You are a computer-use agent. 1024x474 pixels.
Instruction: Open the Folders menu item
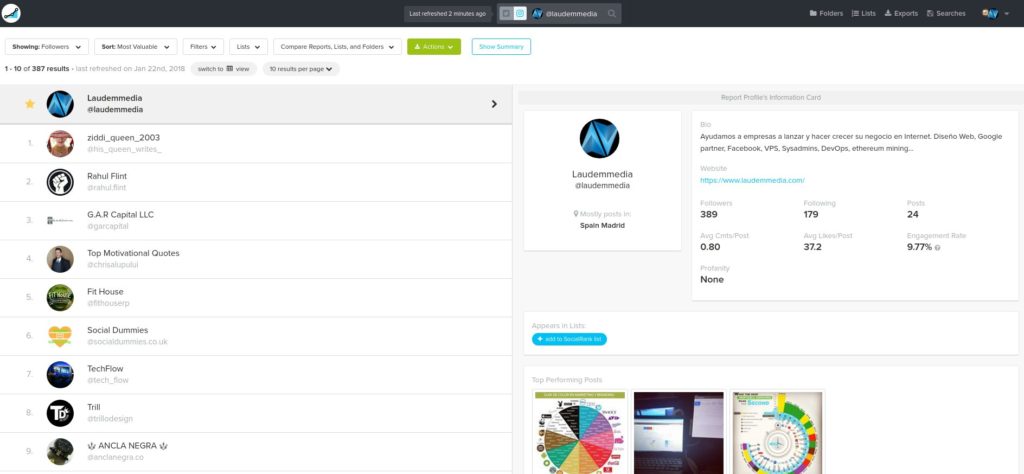(x=826, y=13)
